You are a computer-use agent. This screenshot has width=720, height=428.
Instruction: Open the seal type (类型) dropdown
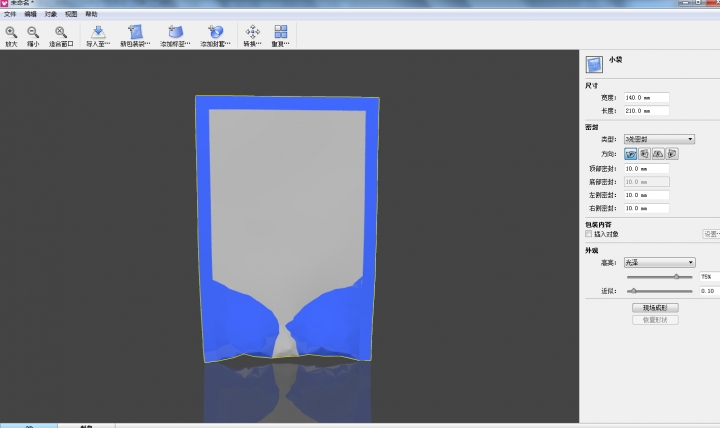point(658,139)
